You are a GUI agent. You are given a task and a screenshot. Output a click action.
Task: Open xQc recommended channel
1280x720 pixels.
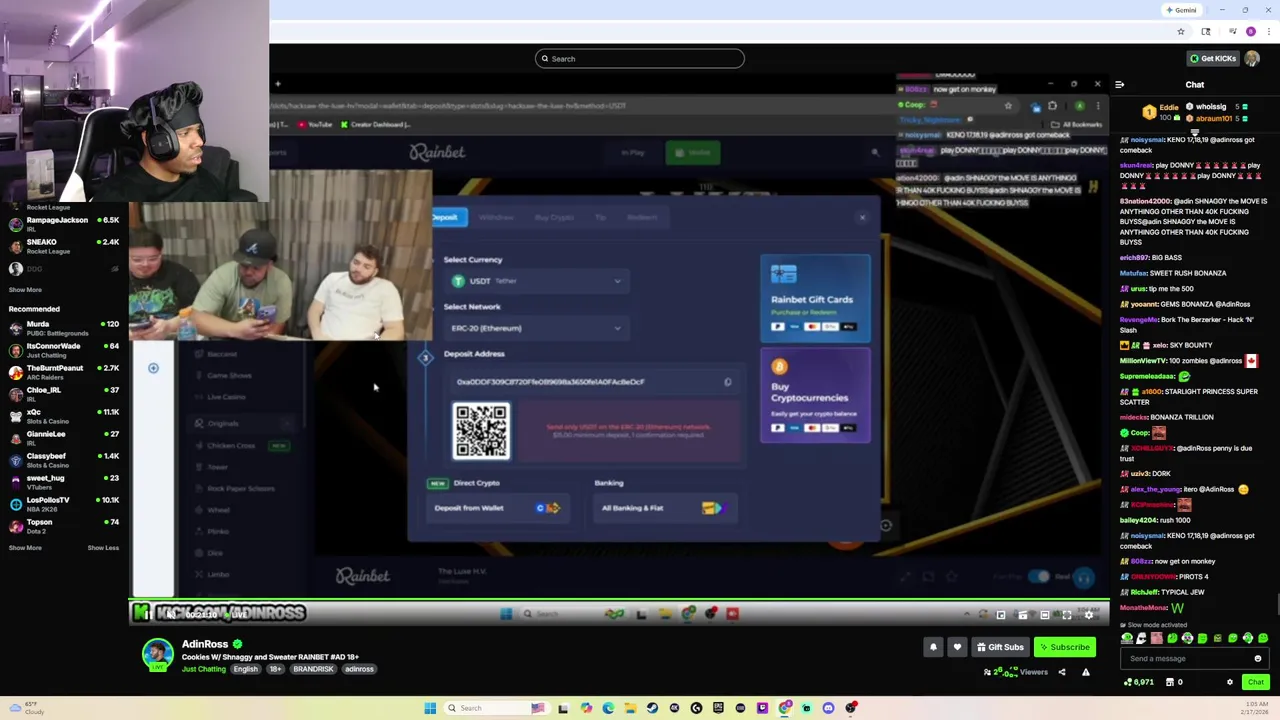click(x=63, y=416)
